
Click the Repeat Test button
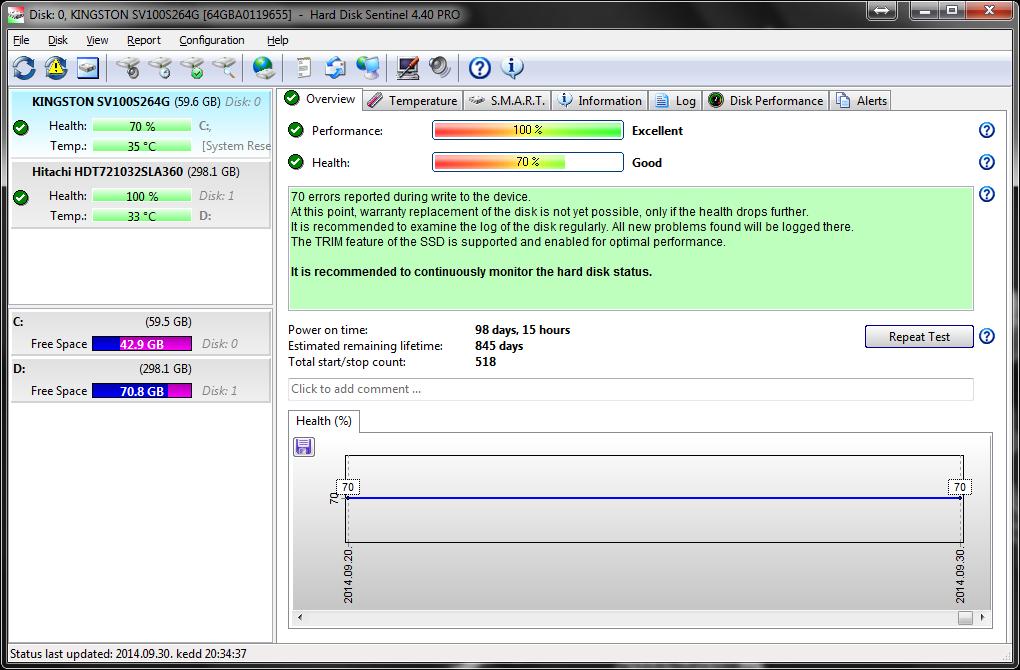919,337
